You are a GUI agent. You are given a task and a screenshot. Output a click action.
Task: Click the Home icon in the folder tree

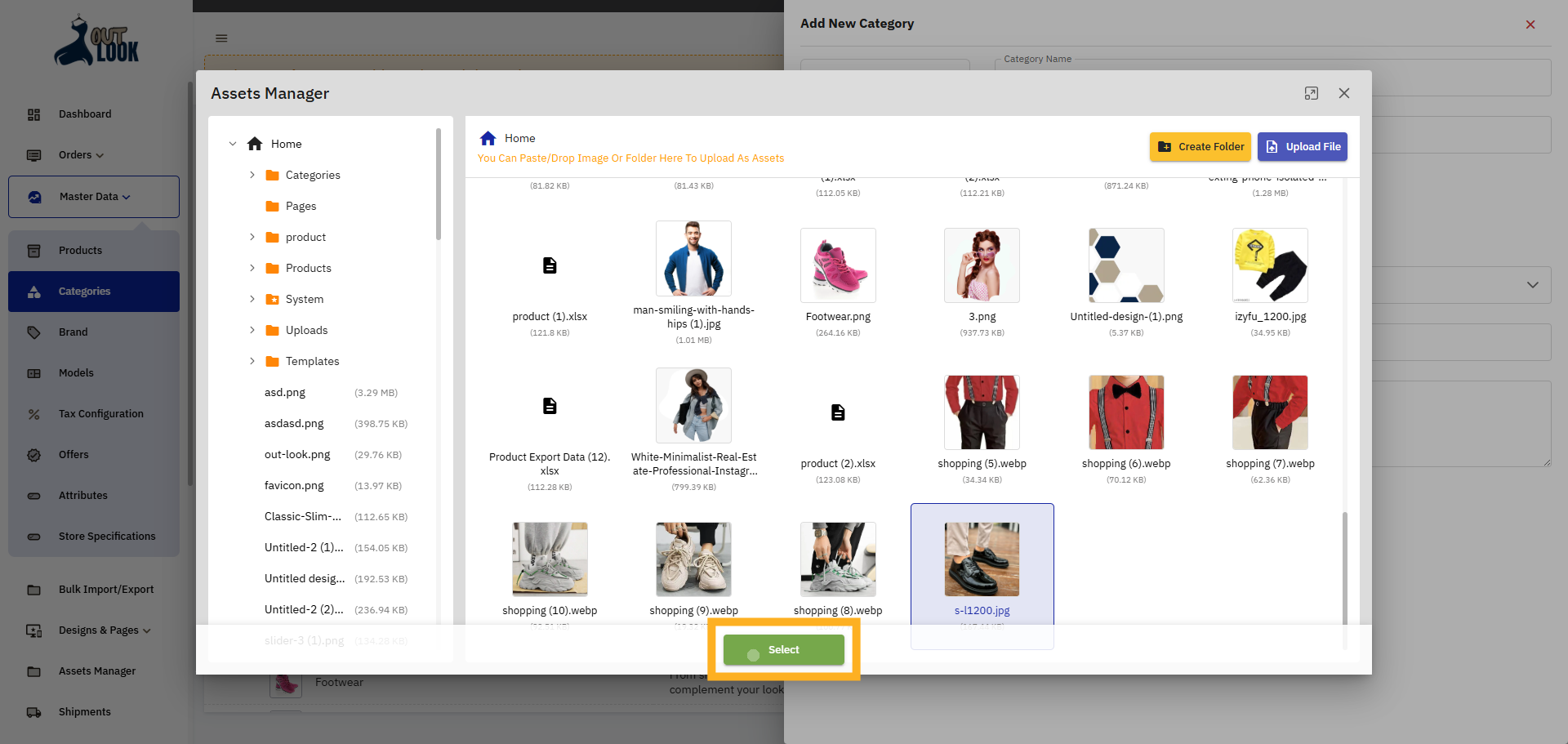(255, 144)
